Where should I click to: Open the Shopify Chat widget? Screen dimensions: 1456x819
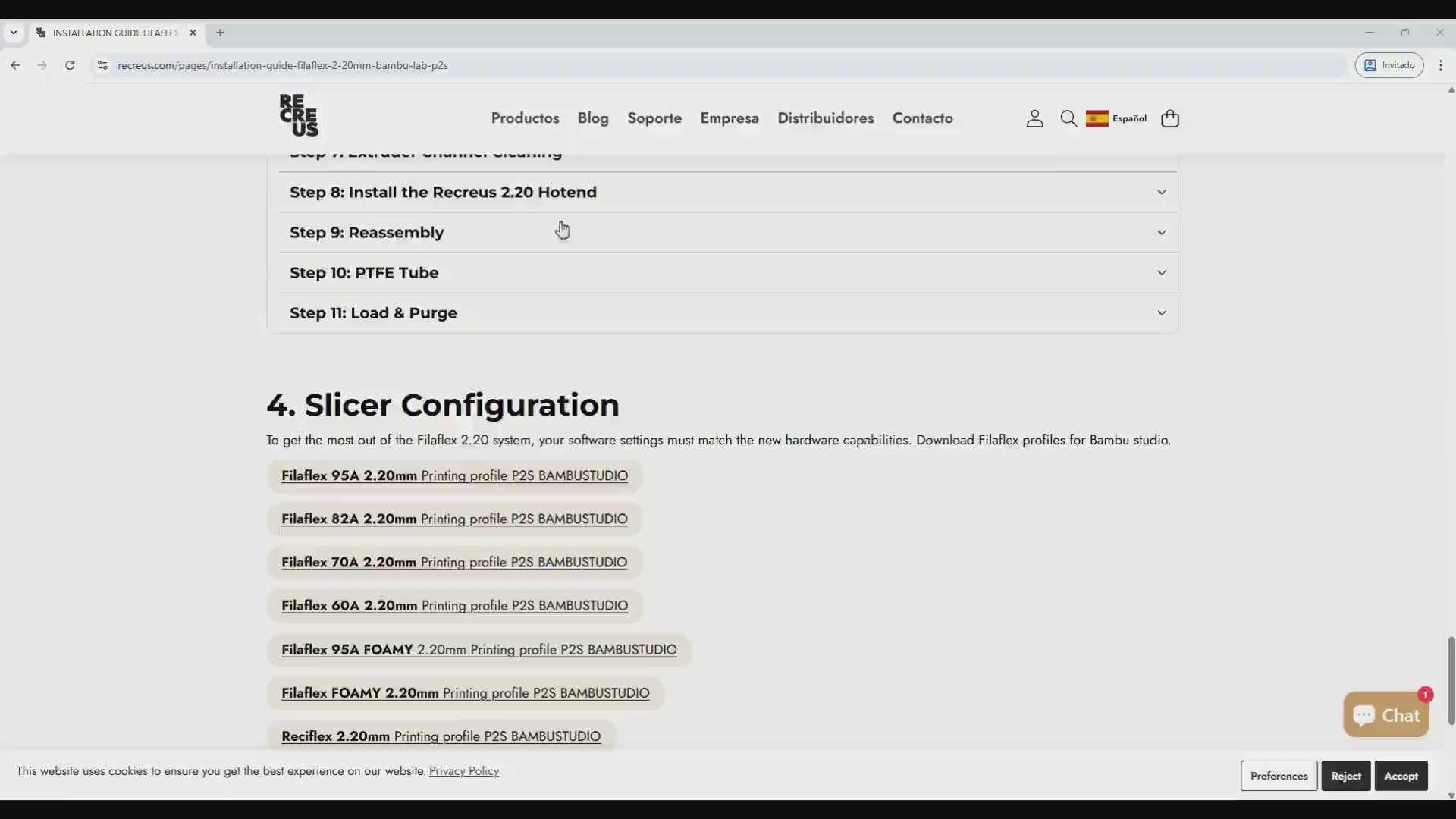click(1386, 714)
